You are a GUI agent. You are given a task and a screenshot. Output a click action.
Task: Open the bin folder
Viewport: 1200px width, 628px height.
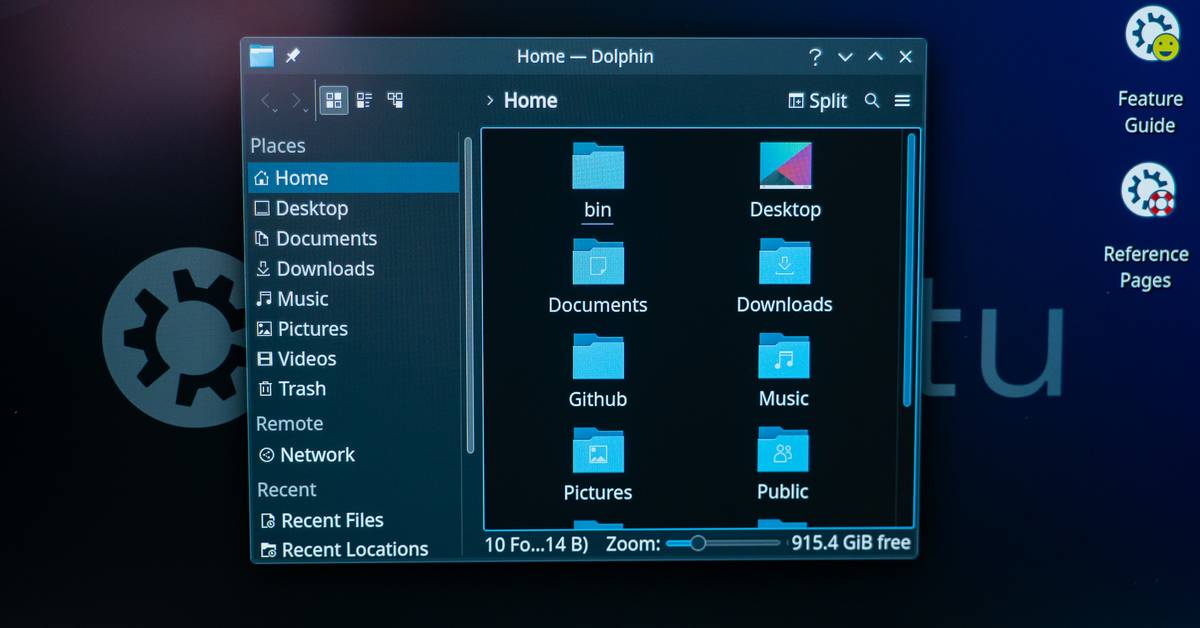[x=598, y=168]
